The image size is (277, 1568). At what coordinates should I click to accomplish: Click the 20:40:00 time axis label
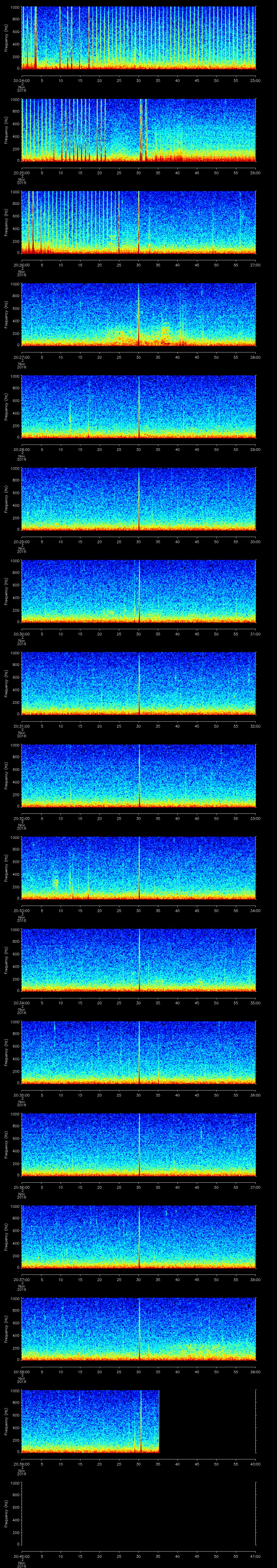click(22, 1556)
